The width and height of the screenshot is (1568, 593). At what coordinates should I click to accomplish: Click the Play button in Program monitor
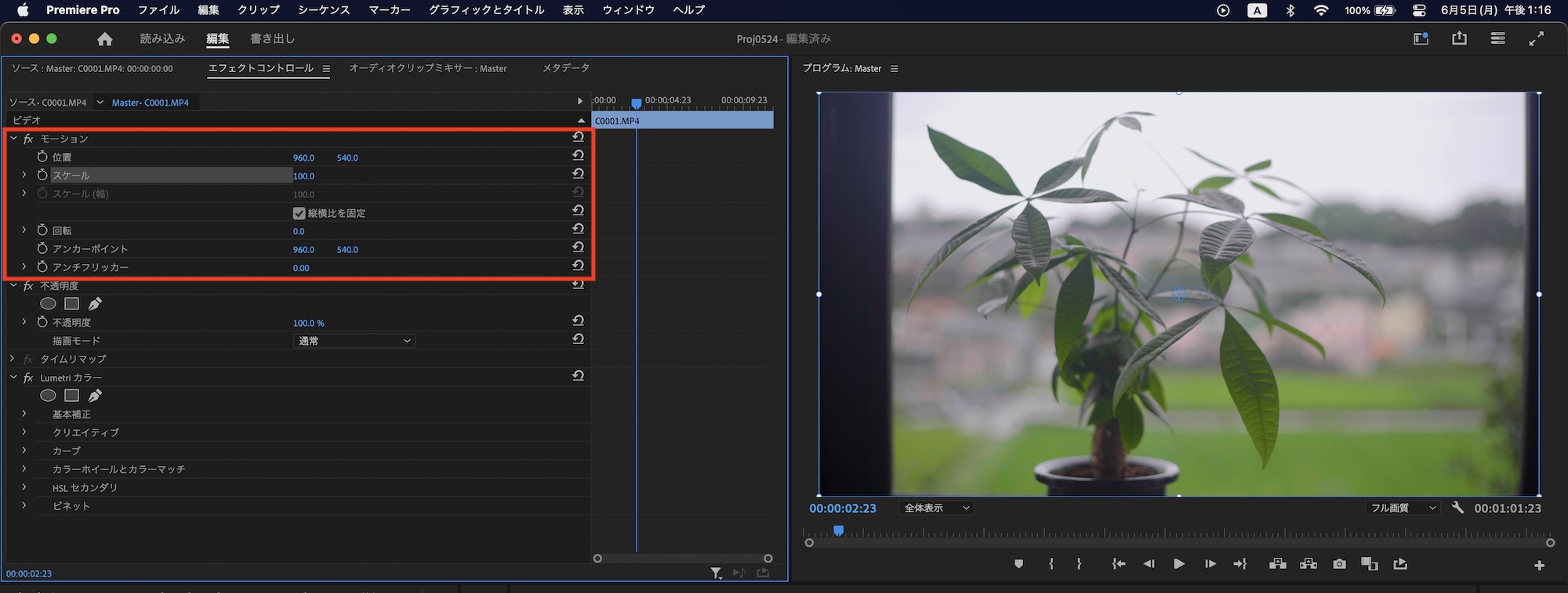coord(1178,564)
